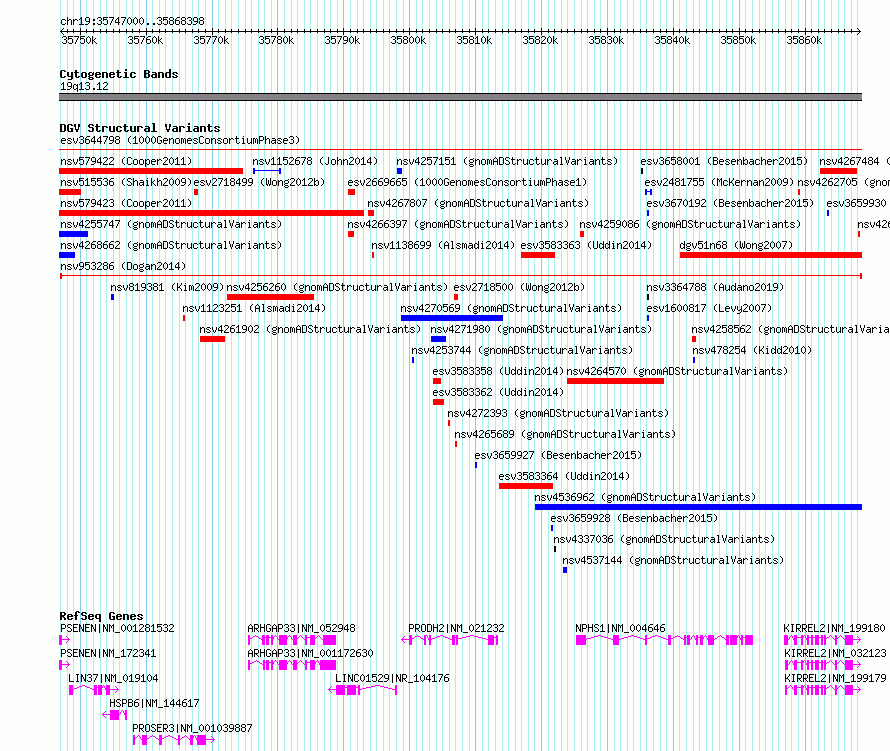Click the red bar under esv3583363 (Uddin2014)
Image resolution: width=890 pixels, height=751 pixels.
pyautogui.click(x=538, y=255)
